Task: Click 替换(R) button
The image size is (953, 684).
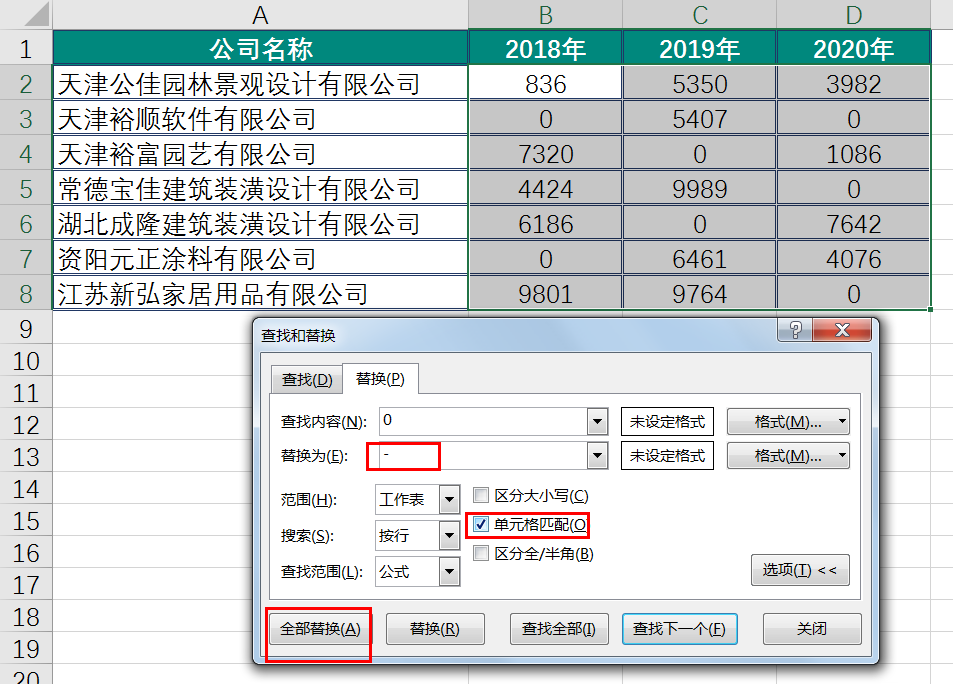Action: click(435, 629)
